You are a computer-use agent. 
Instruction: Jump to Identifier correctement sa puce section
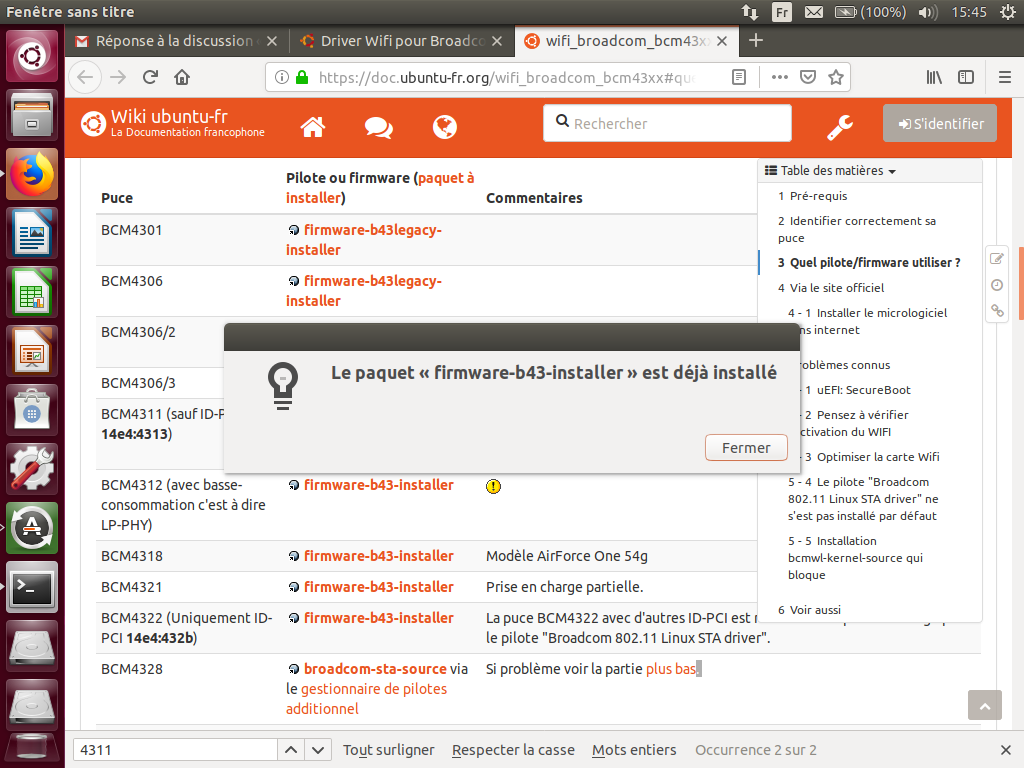857,229
